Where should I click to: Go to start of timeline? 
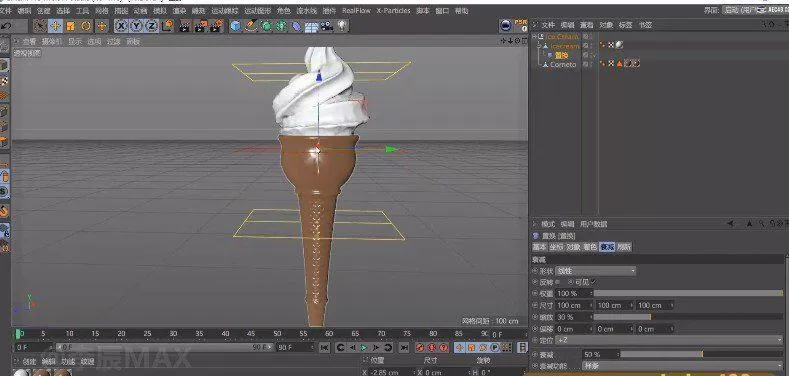325,347
